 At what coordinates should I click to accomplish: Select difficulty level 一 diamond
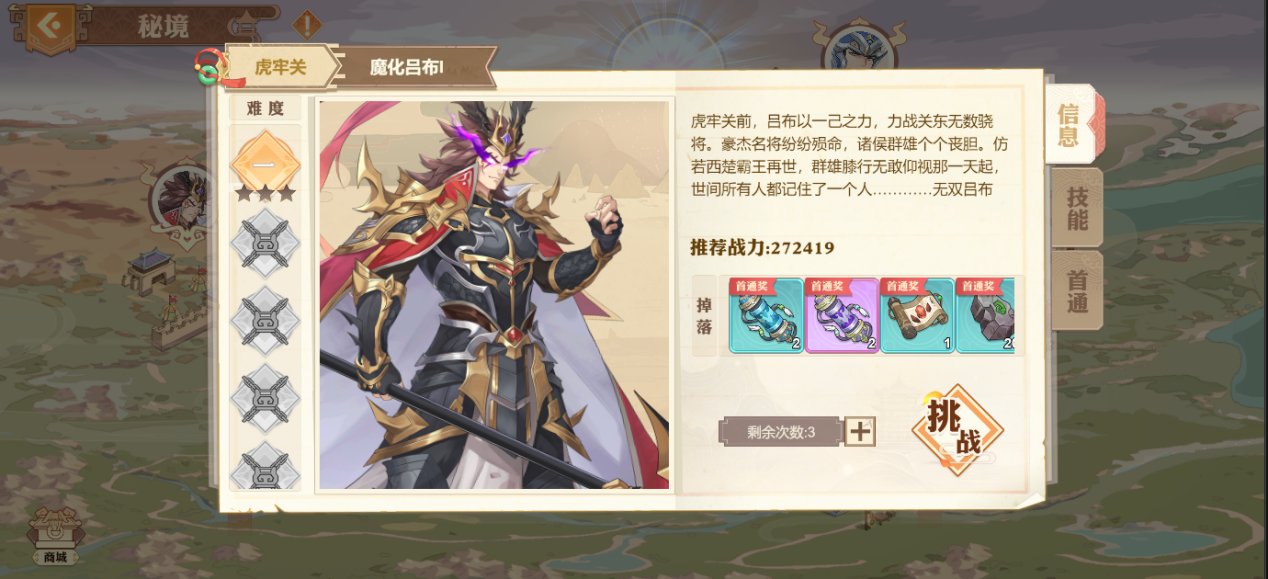pos(265,163)
